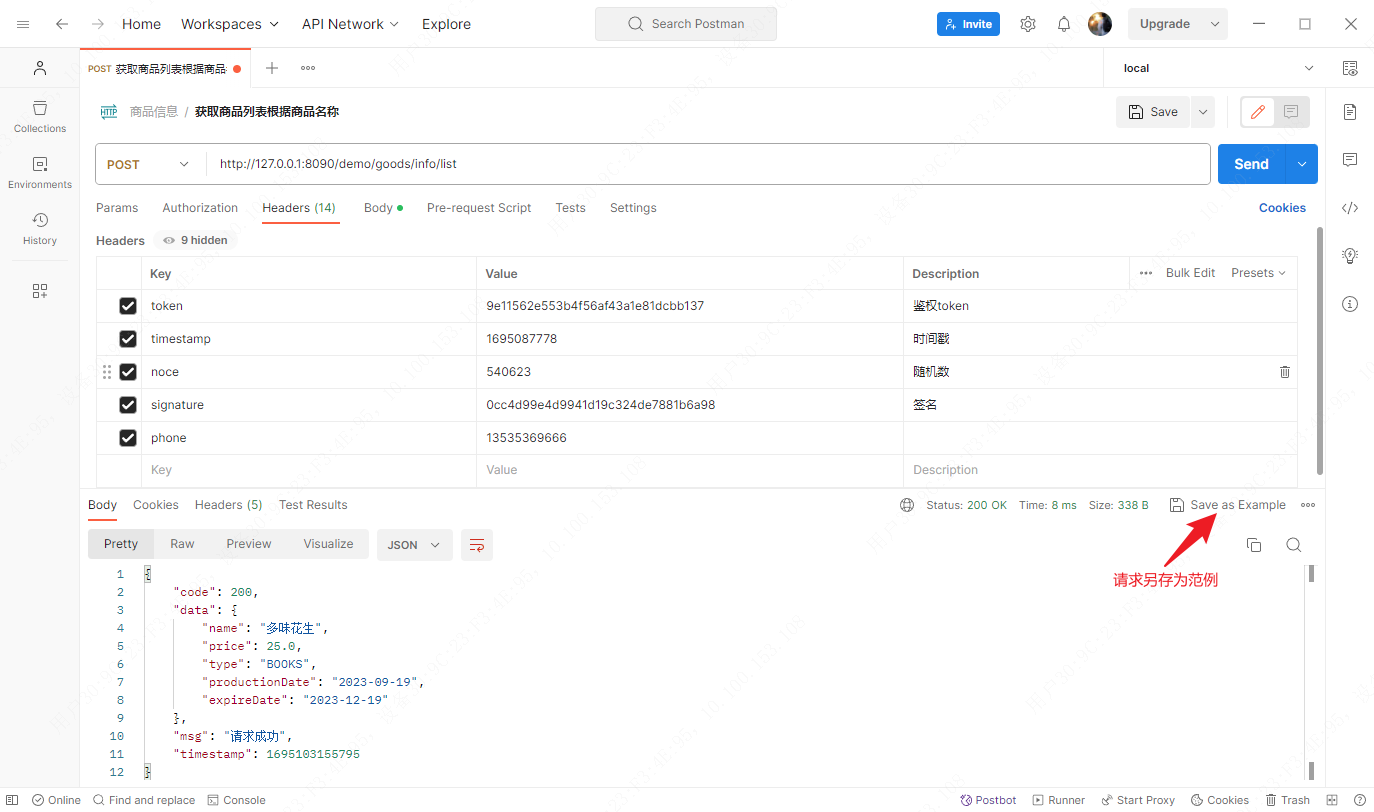This screenshot has height=812, width=1374.
Task: Switch to the Params tab
Action: [x=117, y=208]
